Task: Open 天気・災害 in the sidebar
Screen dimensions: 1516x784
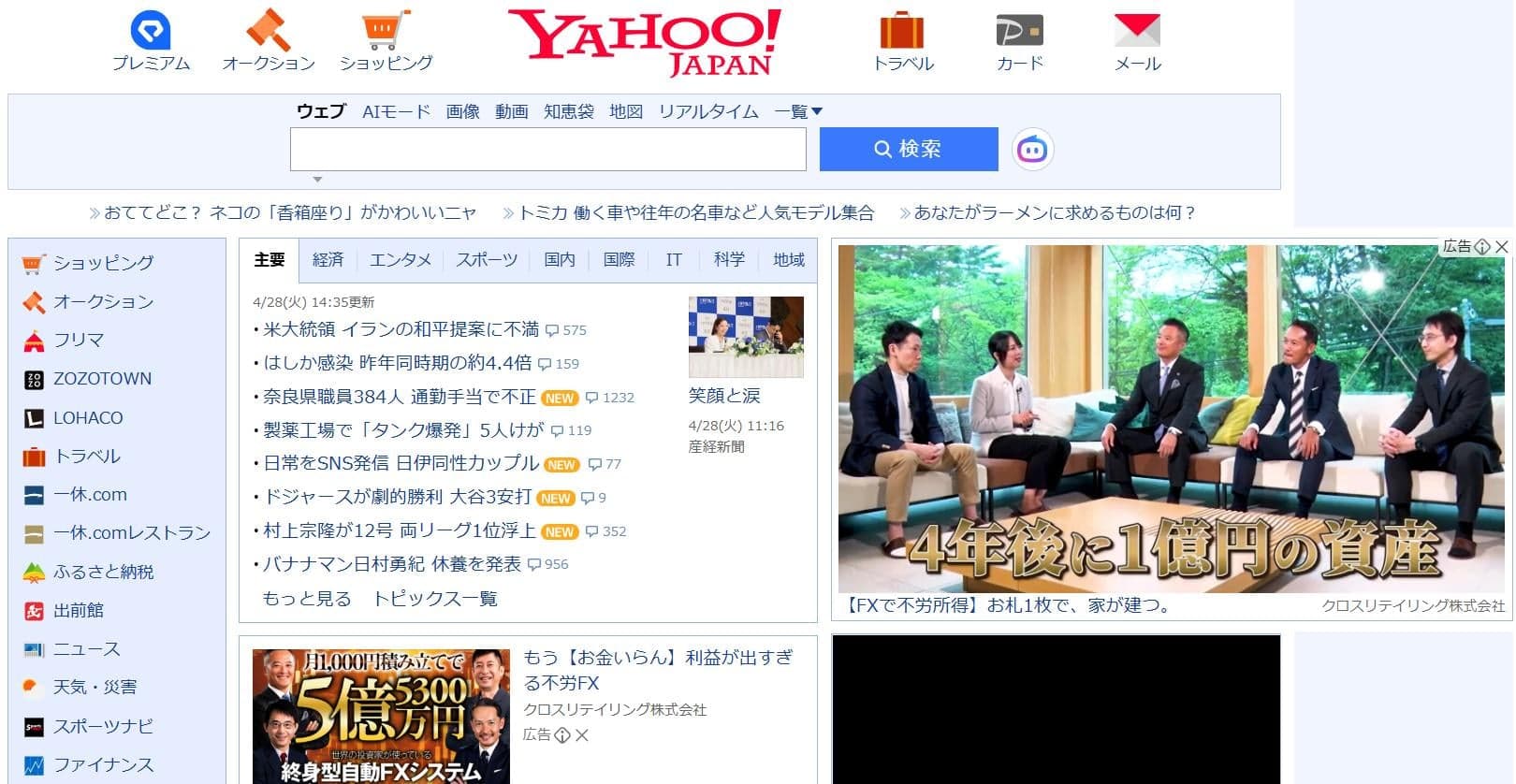Action: 95,688
